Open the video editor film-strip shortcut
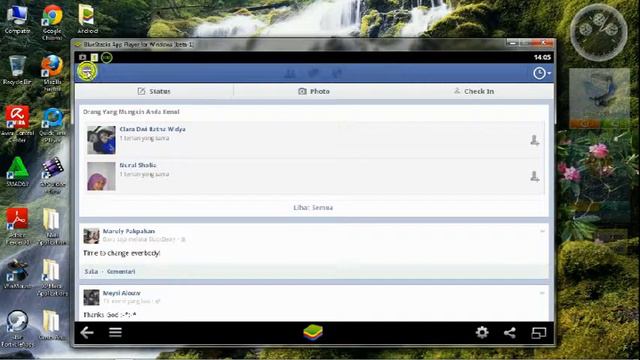Screen dimensions: 640x360 [x=52, y=175]
